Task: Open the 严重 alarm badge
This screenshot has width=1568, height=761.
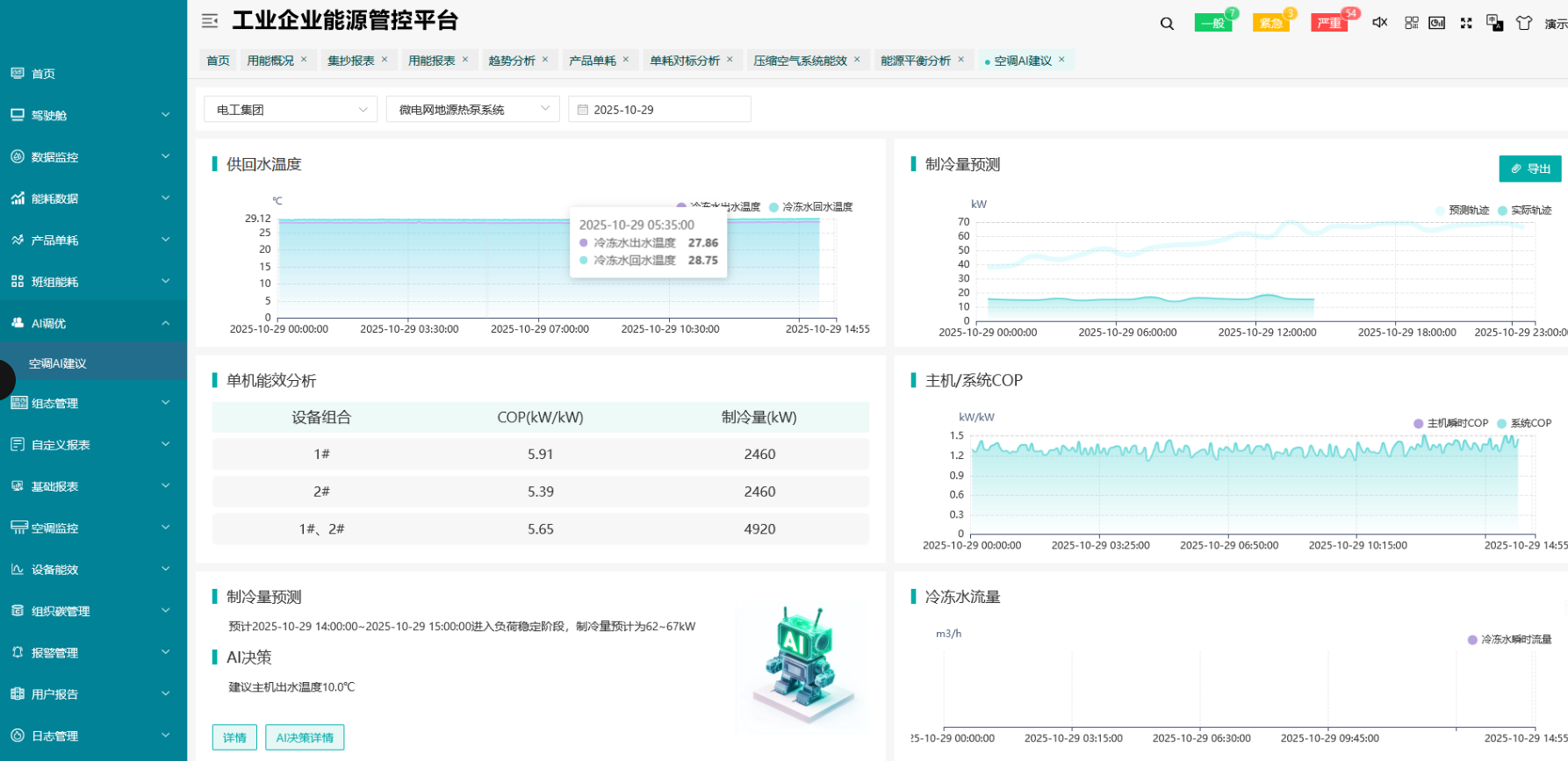Action: pos(1329,23)
